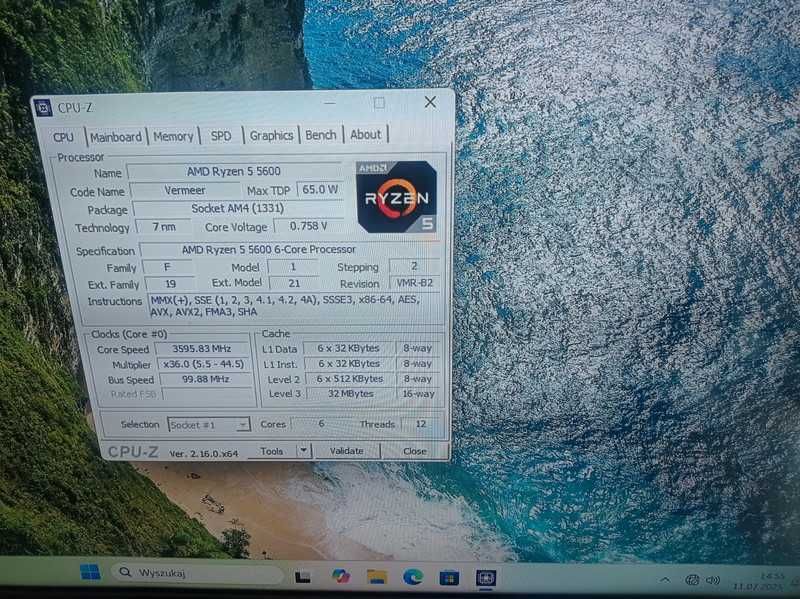Switch to the CPU tab
Image resolution: width=800 pixels, height=599 pixels.
[x=64, y=137]
